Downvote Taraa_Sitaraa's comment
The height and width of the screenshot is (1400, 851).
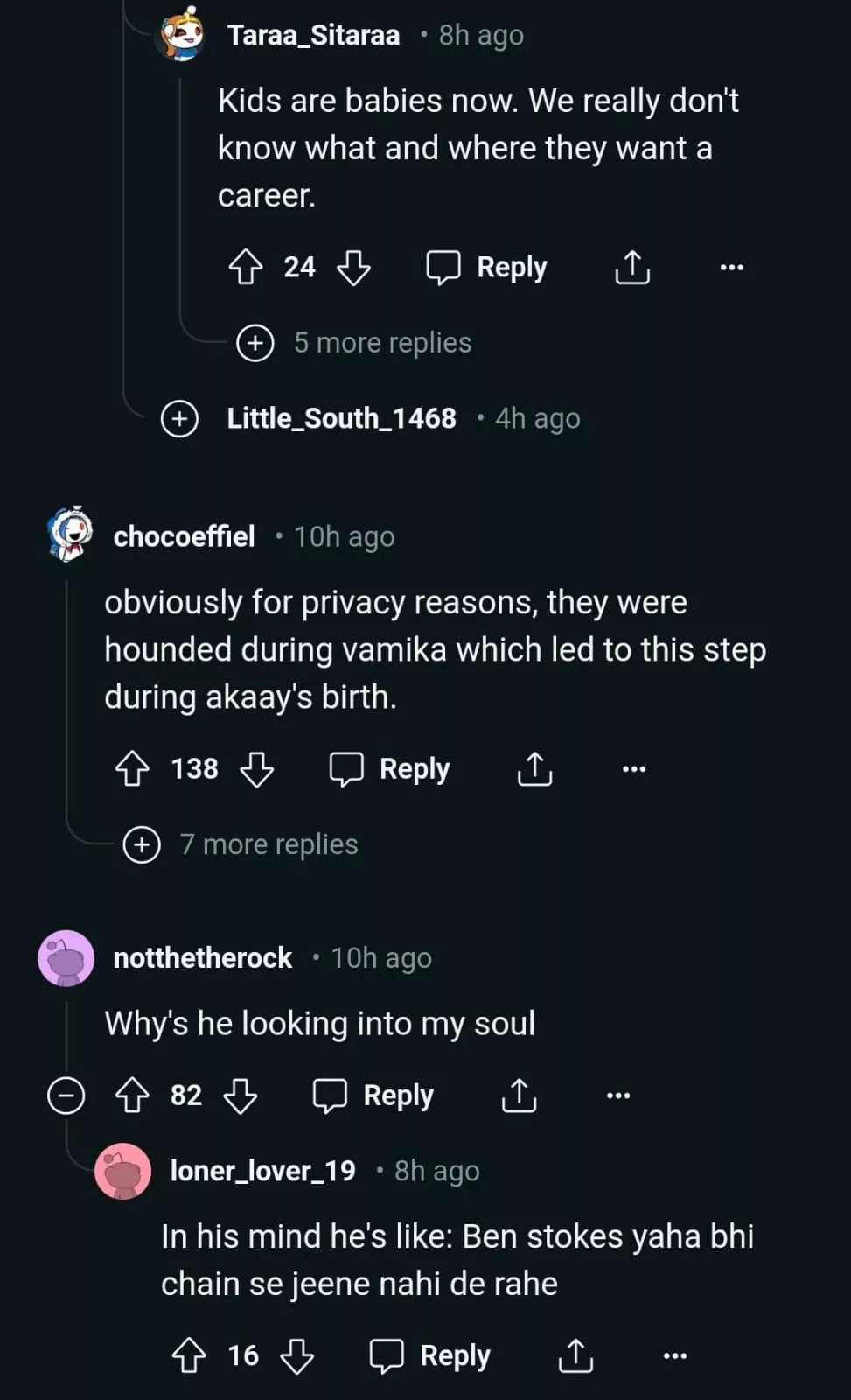(x=353, y=267)
